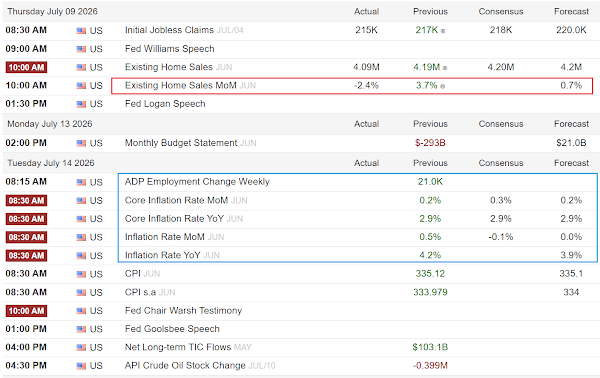Click the revision icon next to 4.19M previous

coord(445,68)
